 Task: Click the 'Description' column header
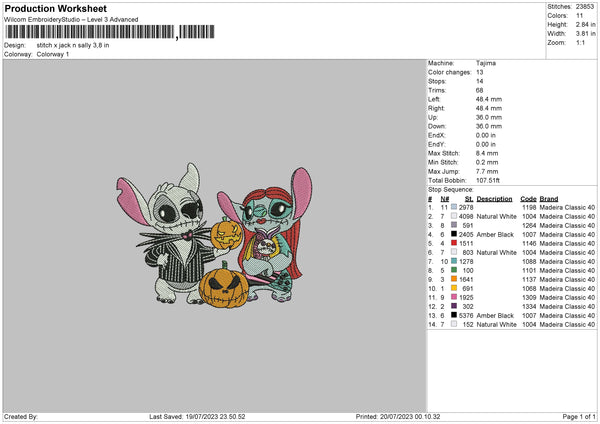tap(494, 199)
